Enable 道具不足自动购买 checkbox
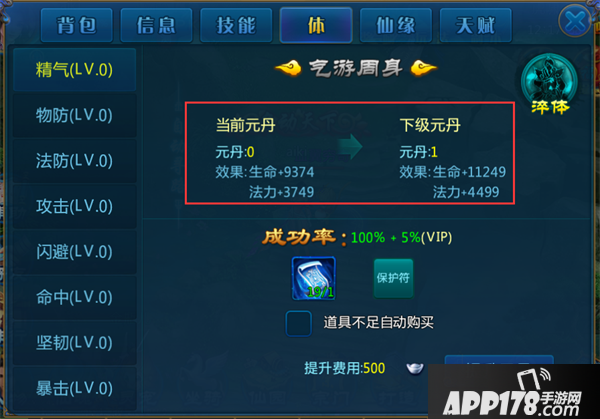 pyautogui.click(x=298, y=324)
